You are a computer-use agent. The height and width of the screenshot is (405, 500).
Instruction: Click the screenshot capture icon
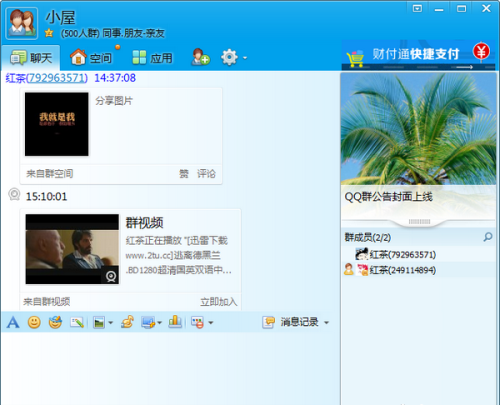[x=197, y=322]
